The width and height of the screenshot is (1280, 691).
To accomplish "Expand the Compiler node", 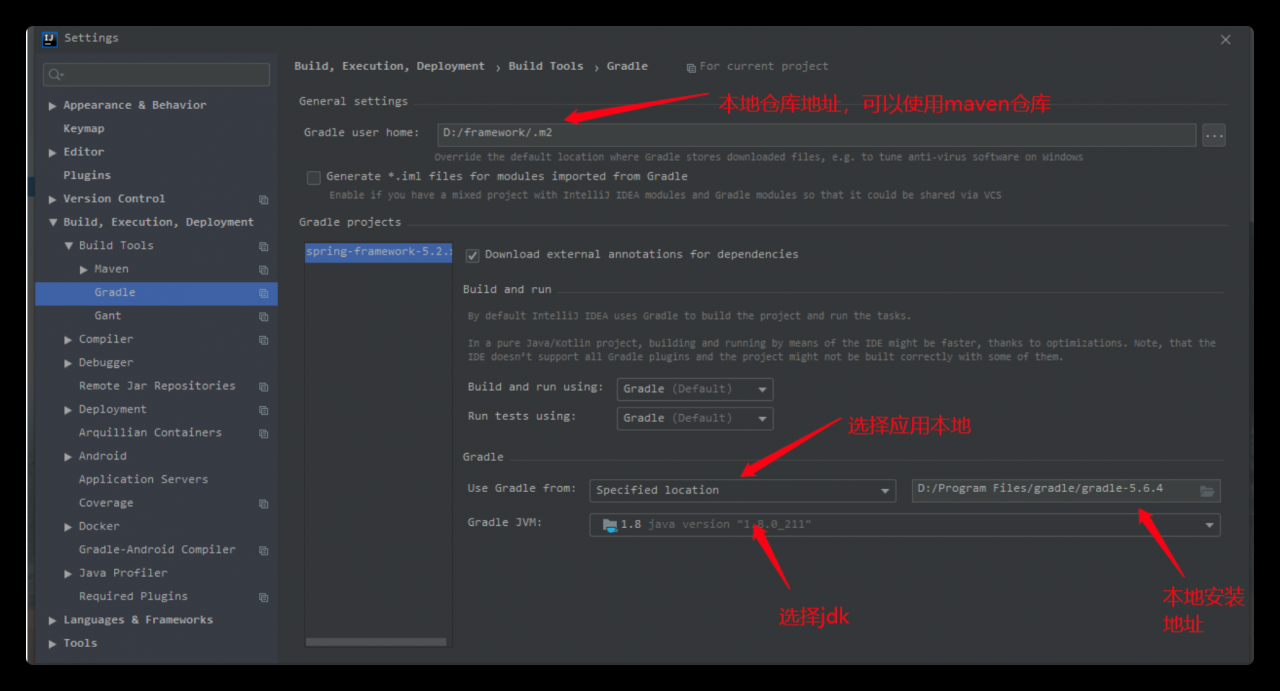I will tap(69, 340).
